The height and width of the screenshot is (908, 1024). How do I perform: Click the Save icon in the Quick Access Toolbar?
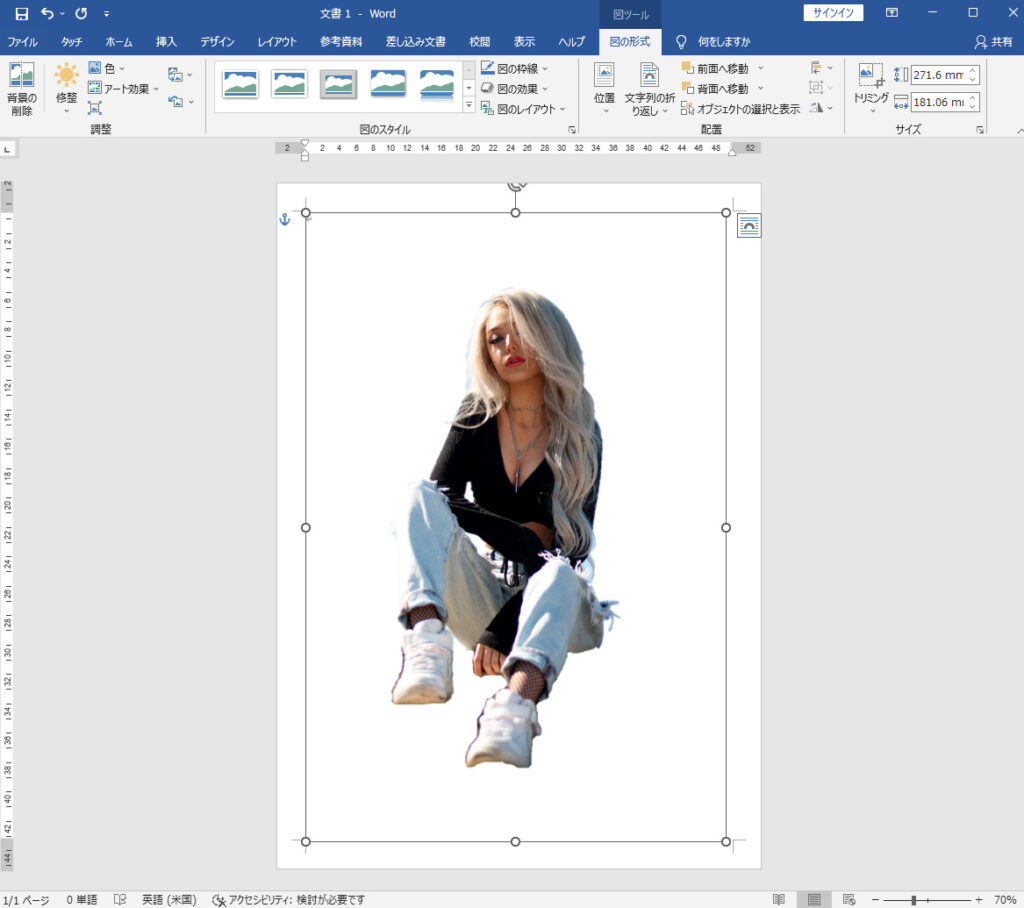click(x=21, y=14)
